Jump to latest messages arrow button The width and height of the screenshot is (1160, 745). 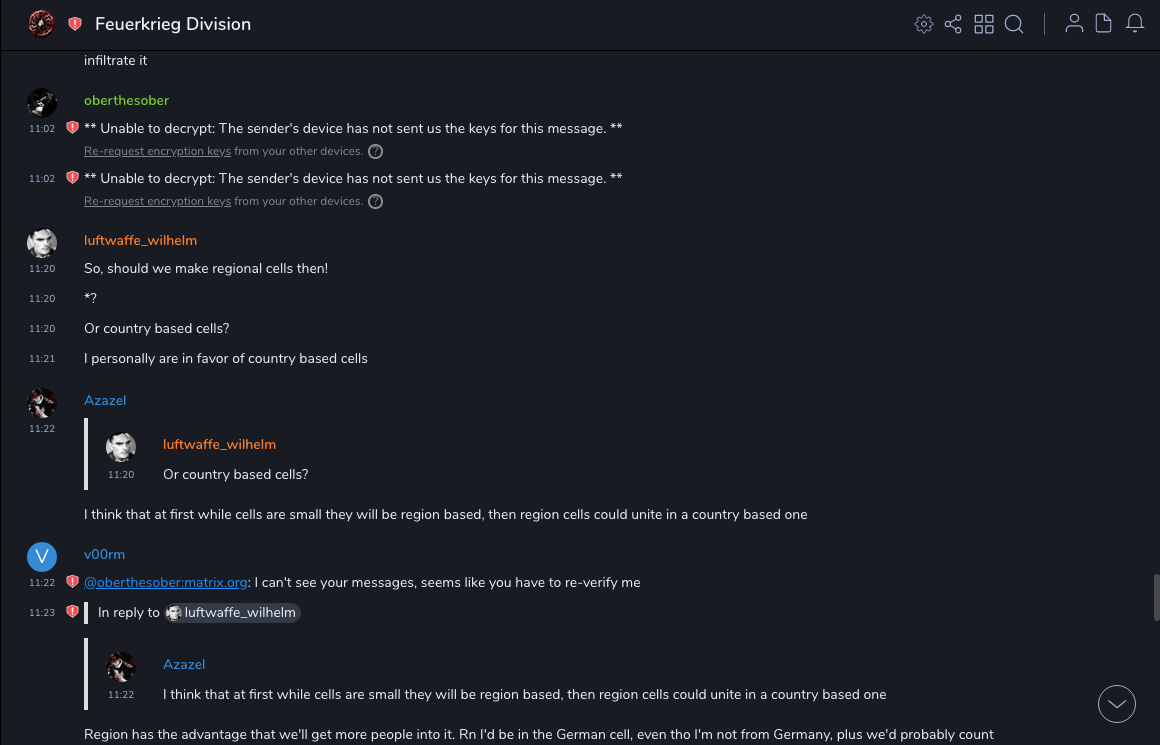click(x=1117, y=704)
